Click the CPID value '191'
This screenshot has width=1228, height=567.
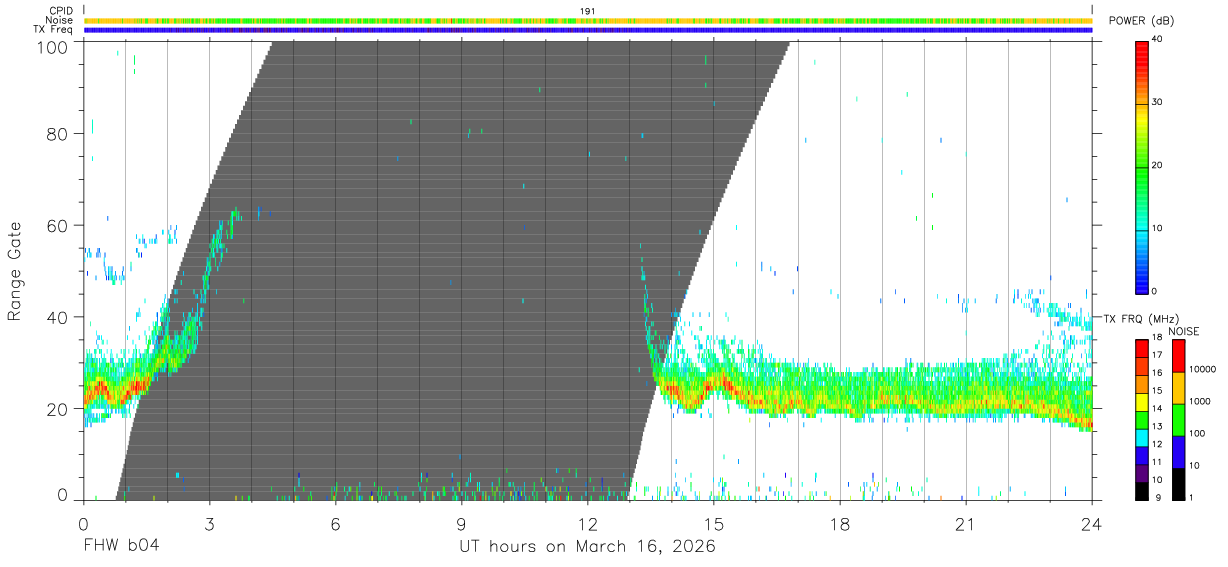pos(588,11)
